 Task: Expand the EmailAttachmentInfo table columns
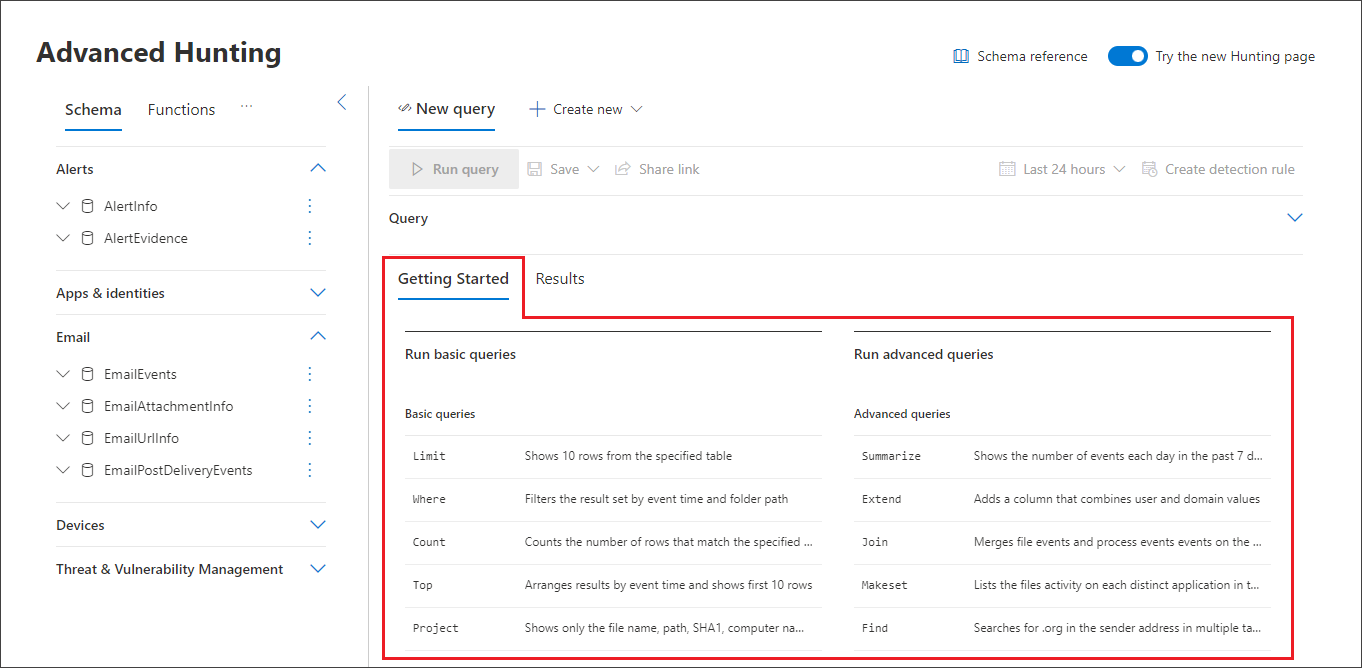point(63,405)
